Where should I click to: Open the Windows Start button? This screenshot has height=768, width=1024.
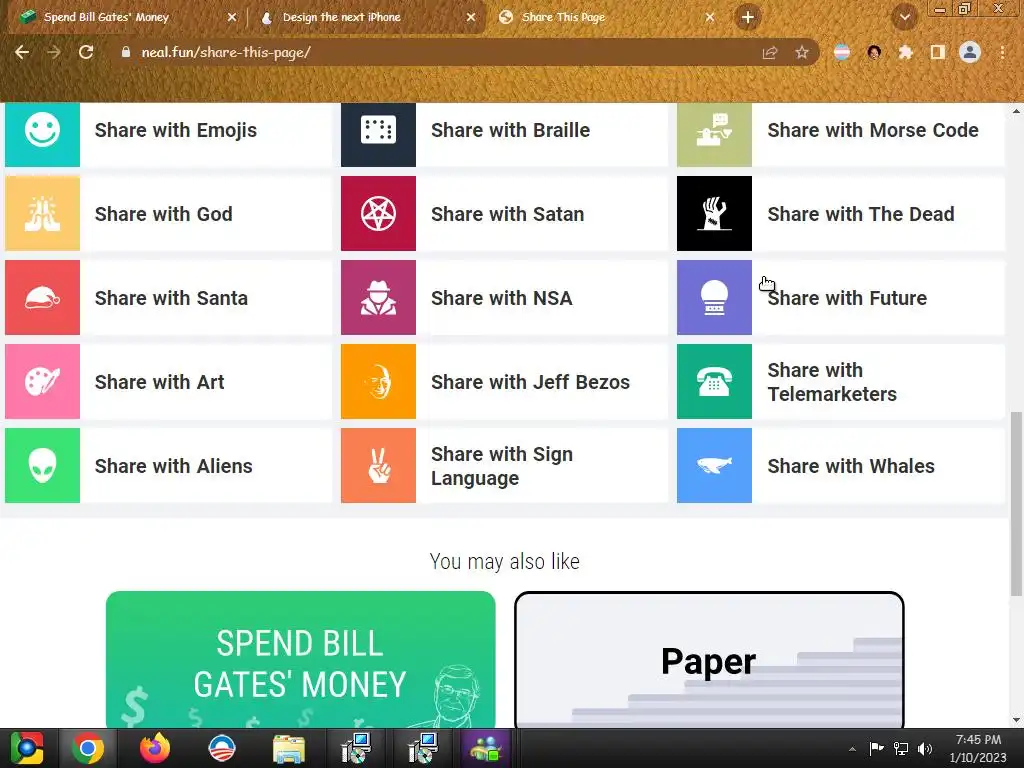[x=25, y=748]
